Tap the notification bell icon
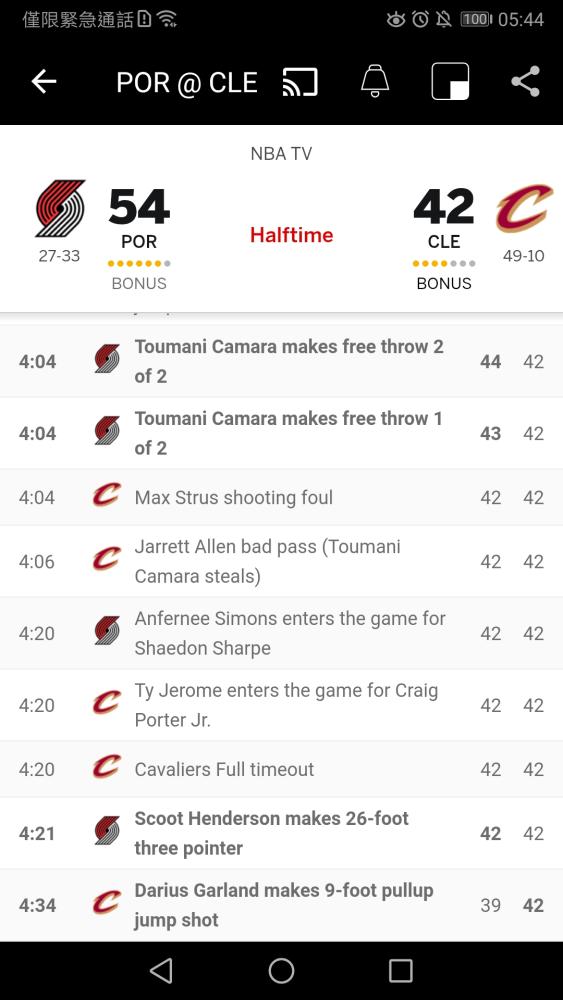563x1000 pixels. (375, 82)
